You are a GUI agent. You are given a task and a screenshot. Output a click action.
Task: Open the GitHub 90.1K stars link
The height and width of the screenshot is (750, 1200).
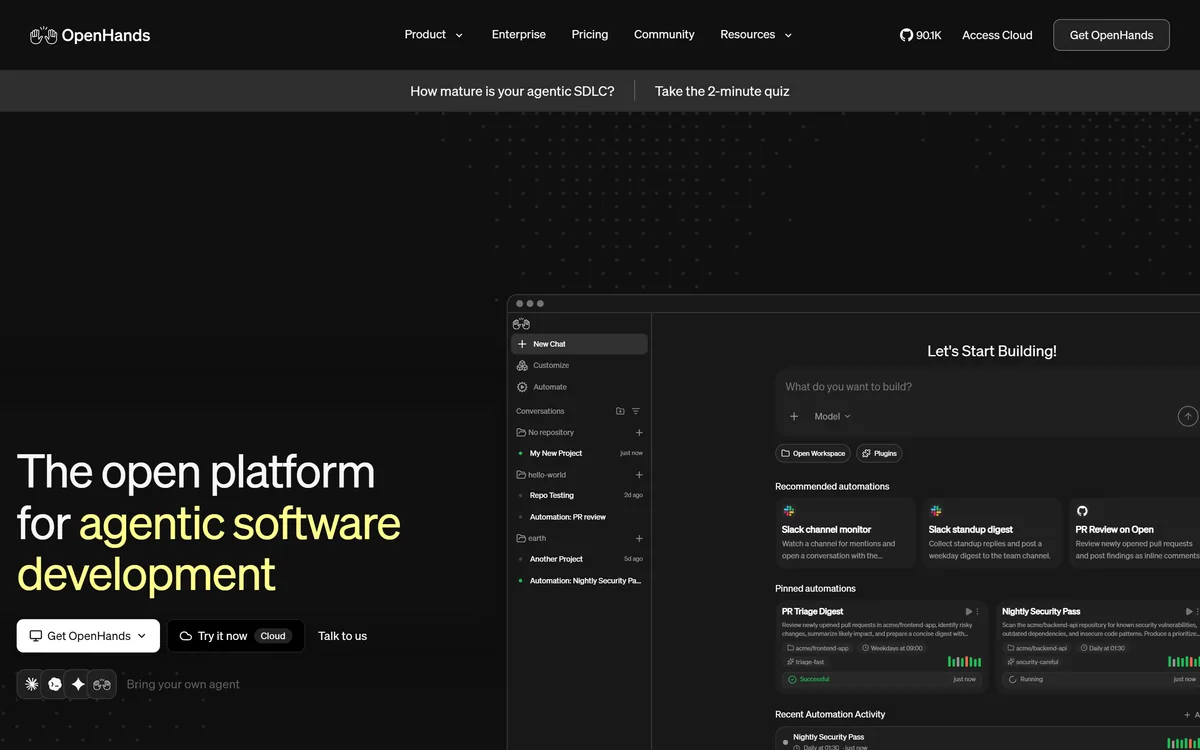click(921, 35)
